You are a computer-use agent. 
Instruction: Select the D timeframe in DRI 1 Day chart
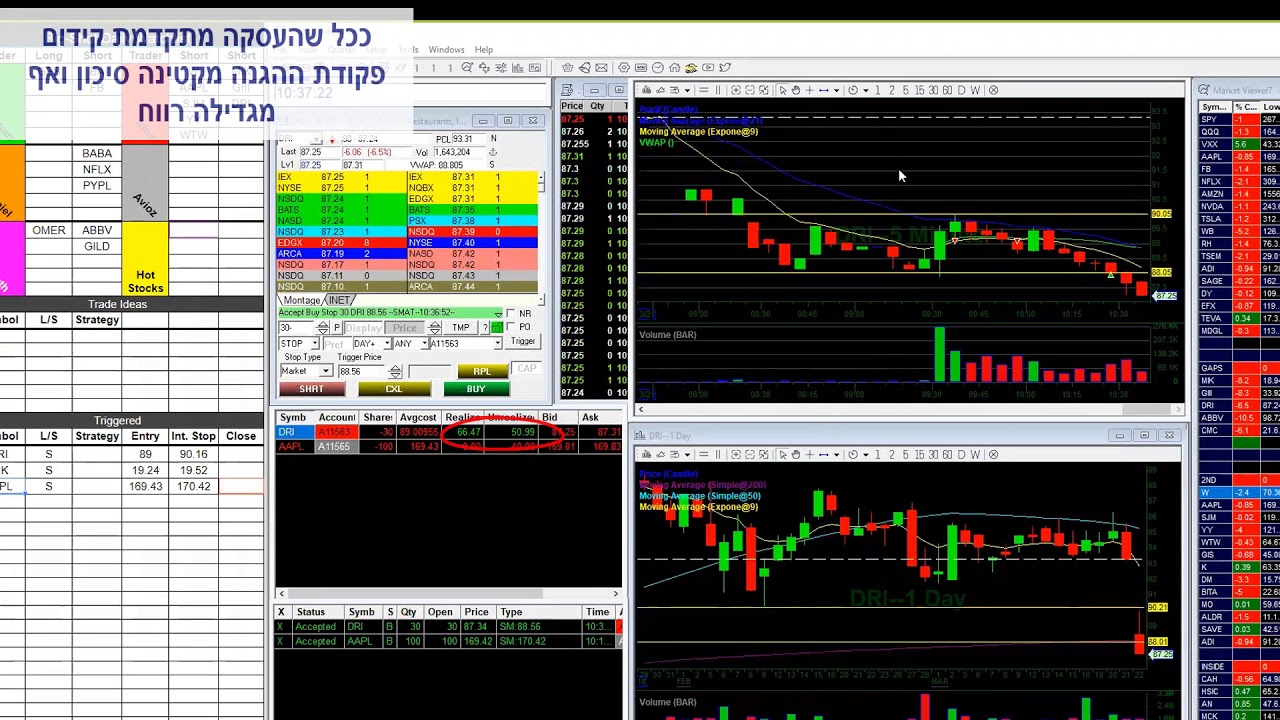(961, 454)
